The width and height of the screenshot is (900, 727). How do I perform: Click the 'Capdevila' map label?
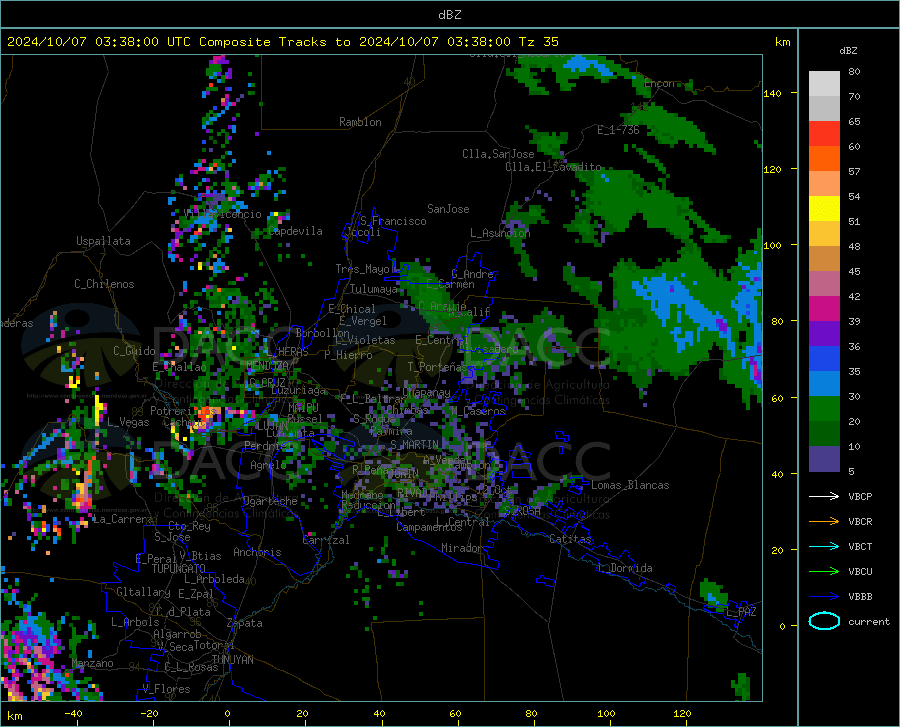(x=295, y=231)
